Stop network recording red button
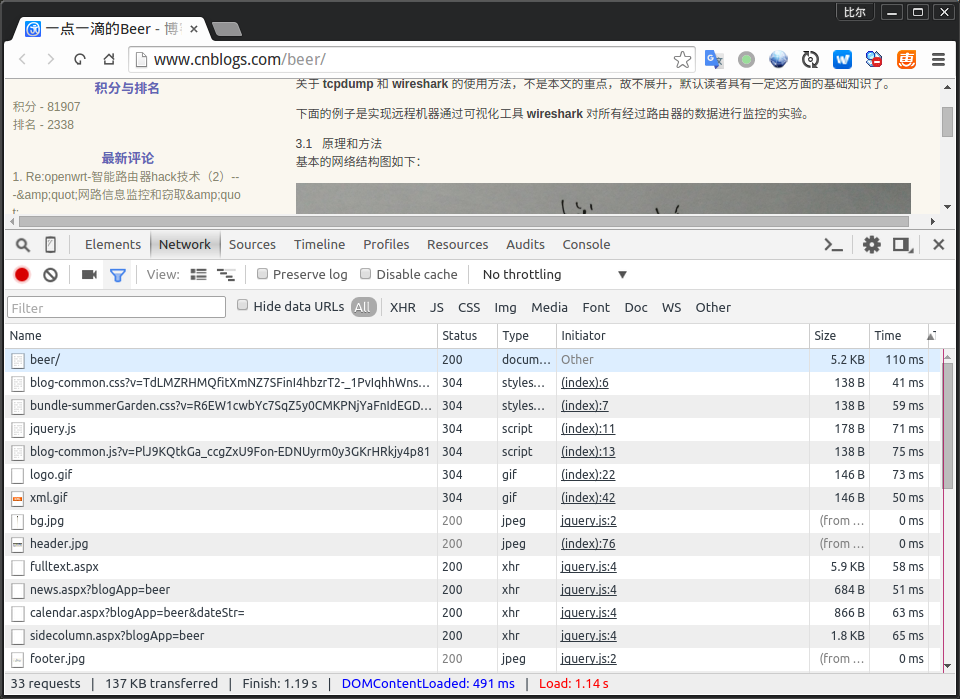 coord(22,275)
